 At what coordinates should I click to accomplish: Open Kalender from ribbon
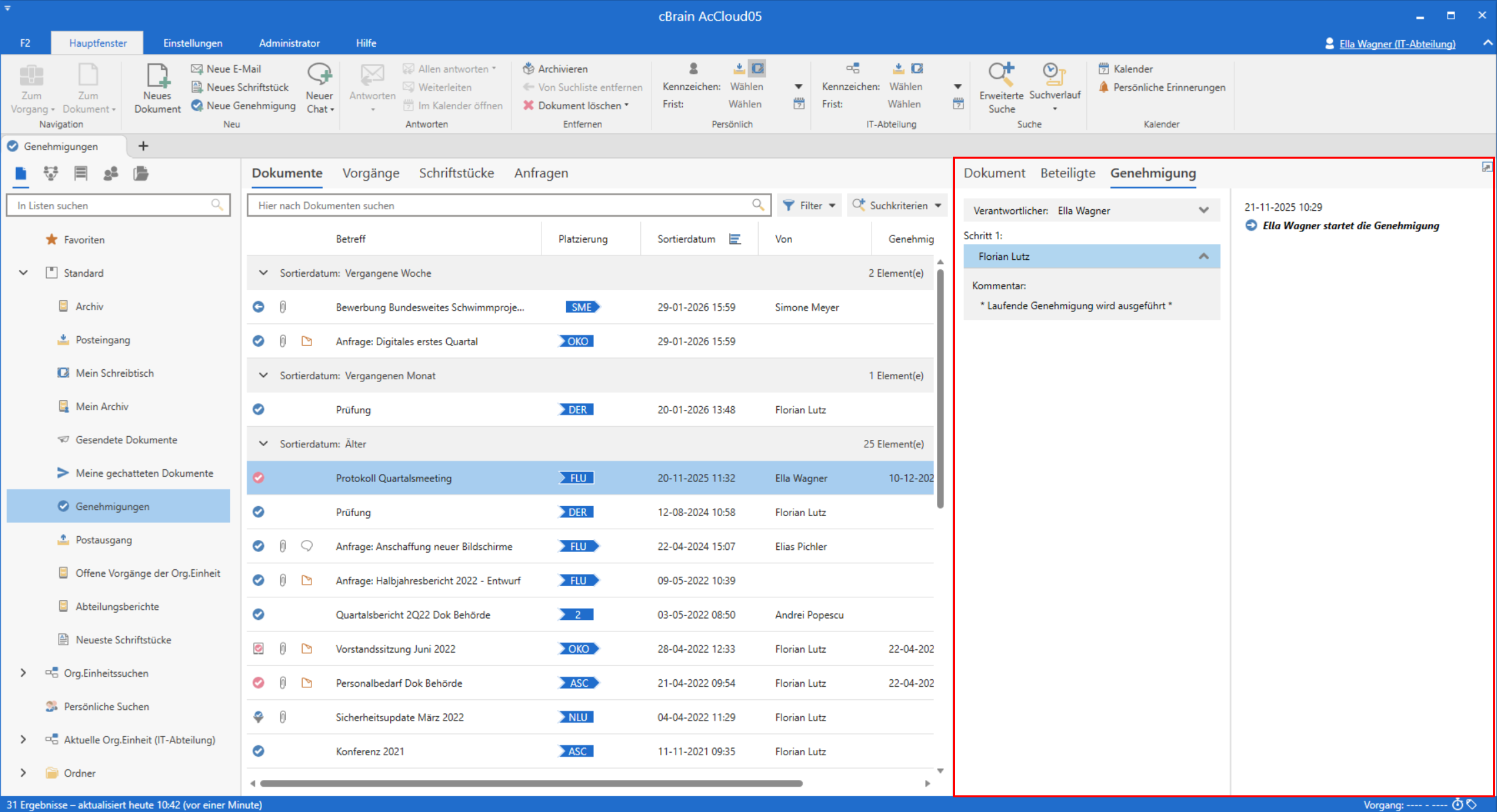point(1126,69)
